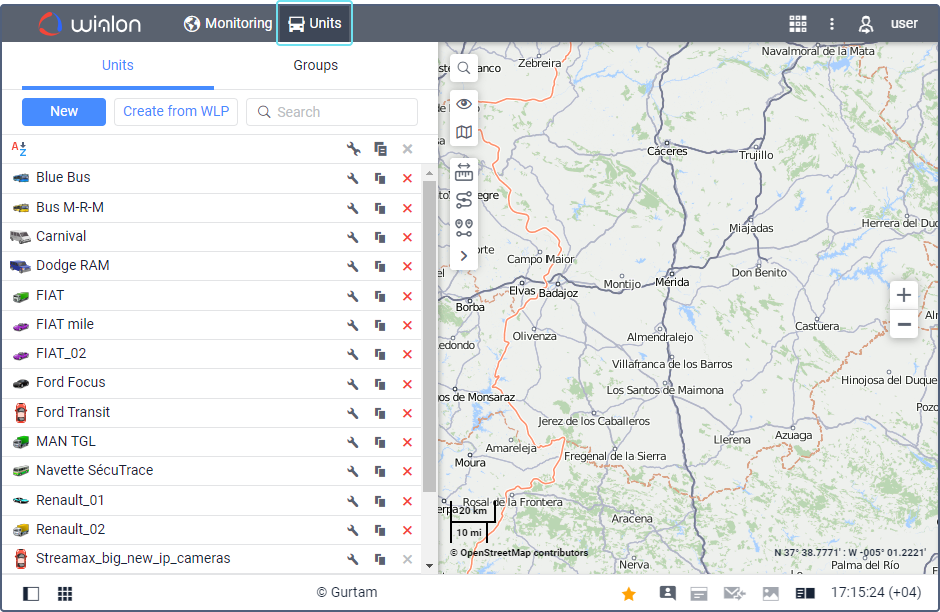Open the apps grid menu in header

click(x=797, y=23)
